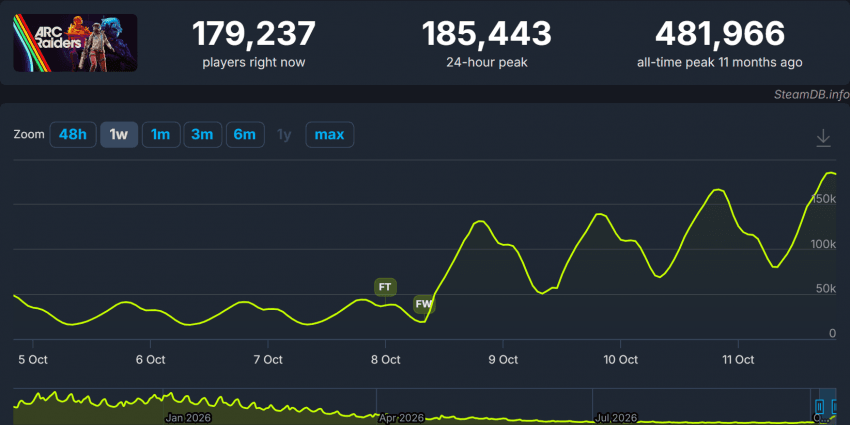Click the all-time peak 11 months ago text
850x425 pixels.
(720, 62)
